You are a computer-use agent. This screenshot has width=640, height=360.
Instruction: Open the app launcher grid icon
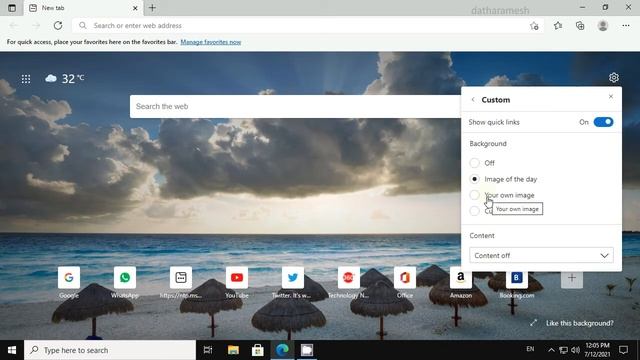coord(26,79)
